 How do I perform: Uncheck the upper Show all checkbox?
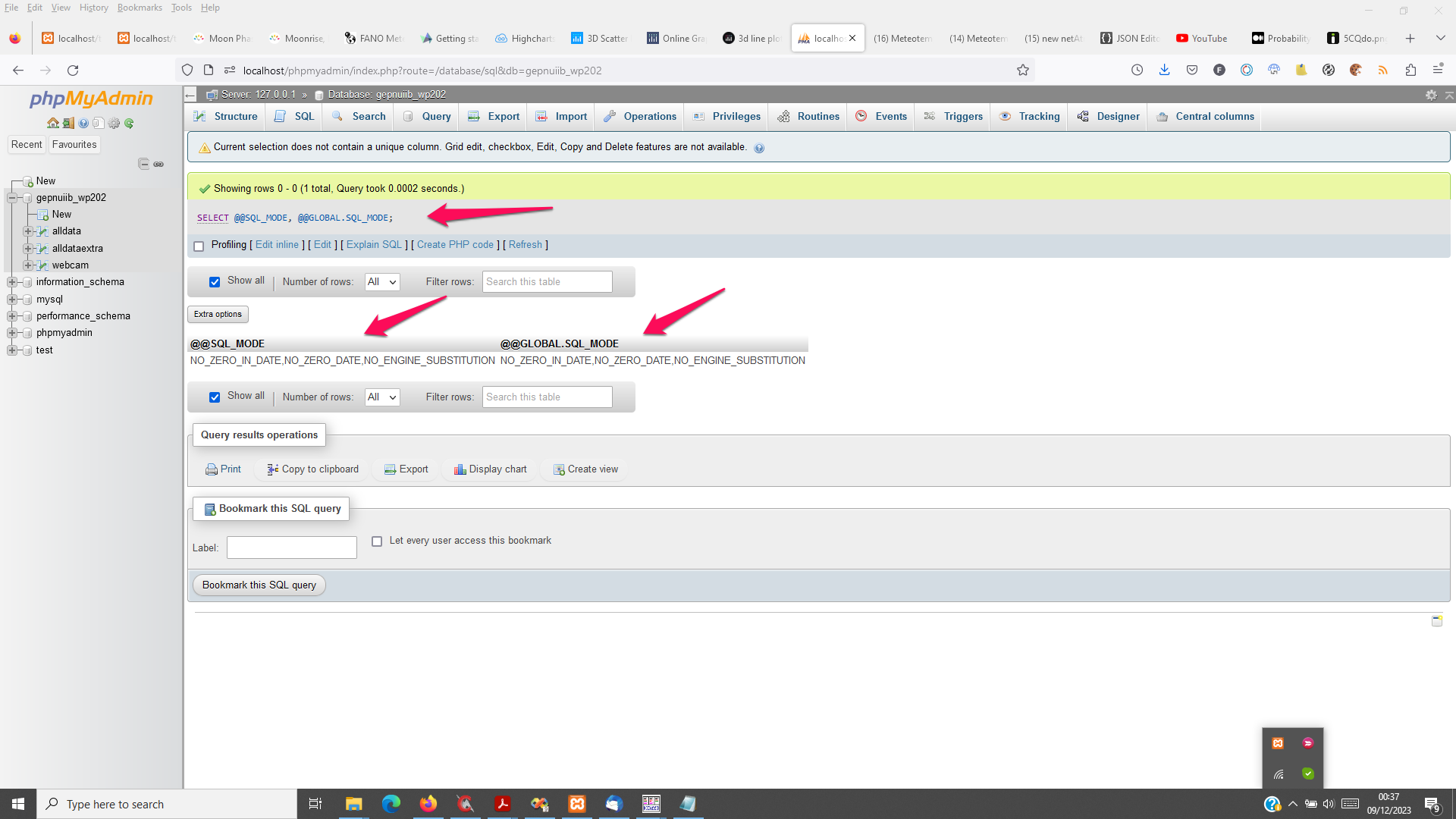click(x=215, y=282)
